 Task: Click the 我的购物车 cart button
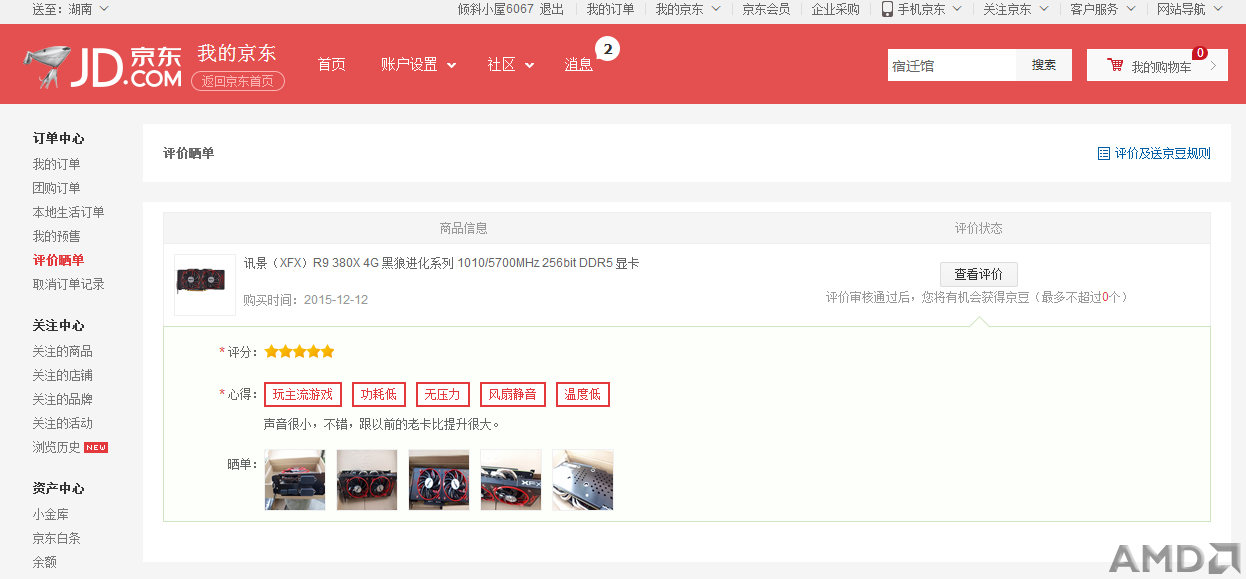pos(1157,65)
